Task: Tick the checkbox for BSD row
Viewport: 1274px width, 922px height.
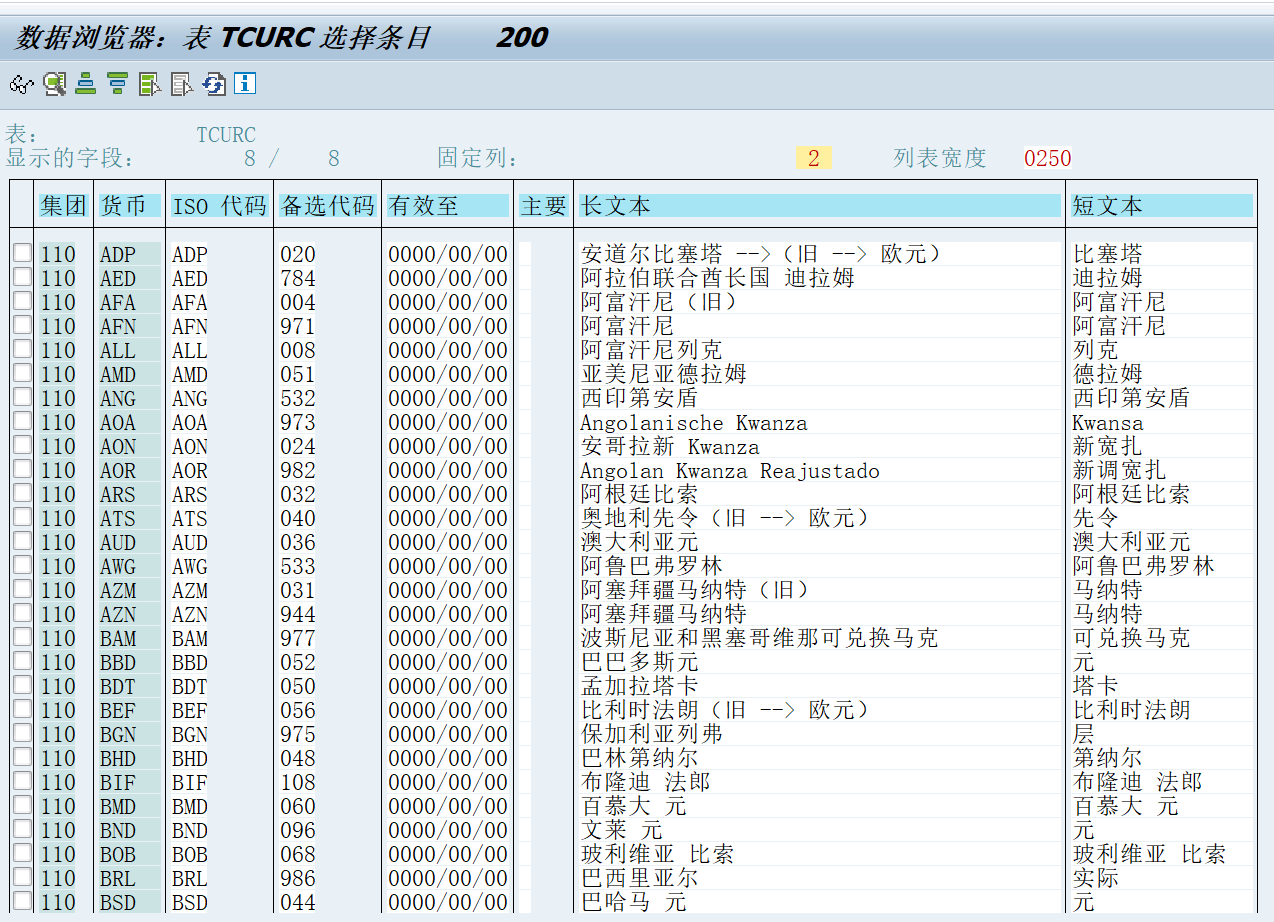Action: 22,901
